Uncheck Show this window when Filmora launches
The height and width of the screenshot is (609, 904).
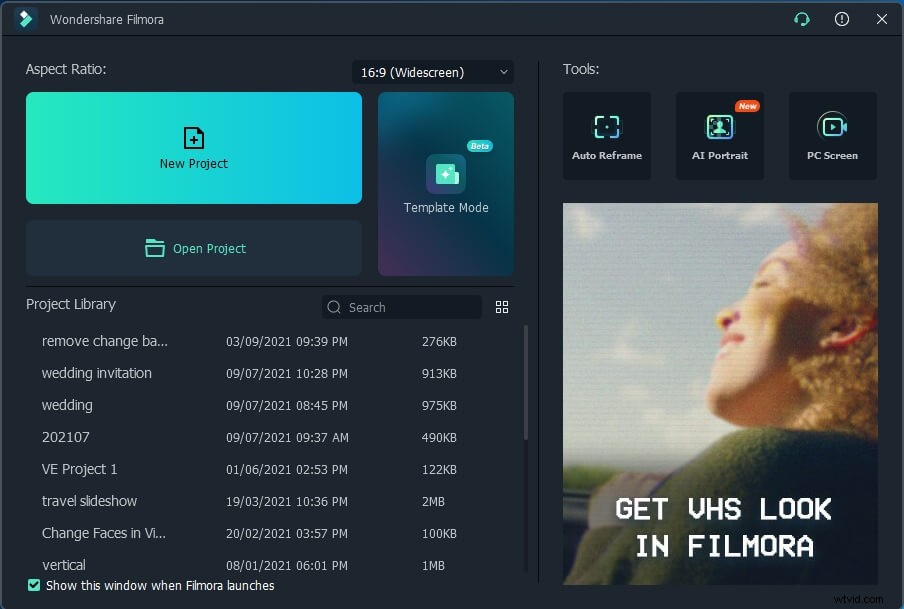click(34, 585)
